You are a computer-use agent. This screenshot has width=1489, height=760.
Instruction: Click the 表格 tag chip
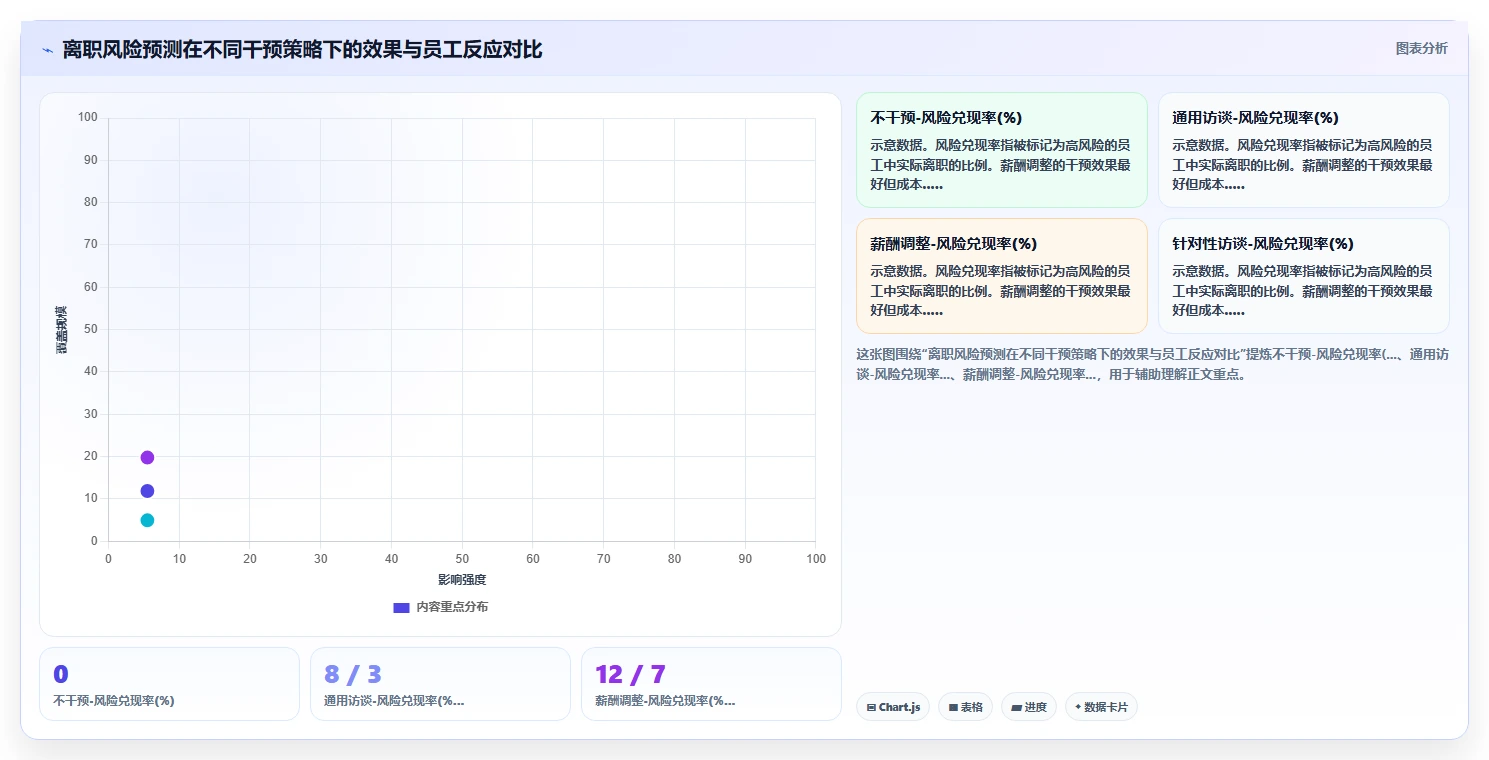pos(965,707)
